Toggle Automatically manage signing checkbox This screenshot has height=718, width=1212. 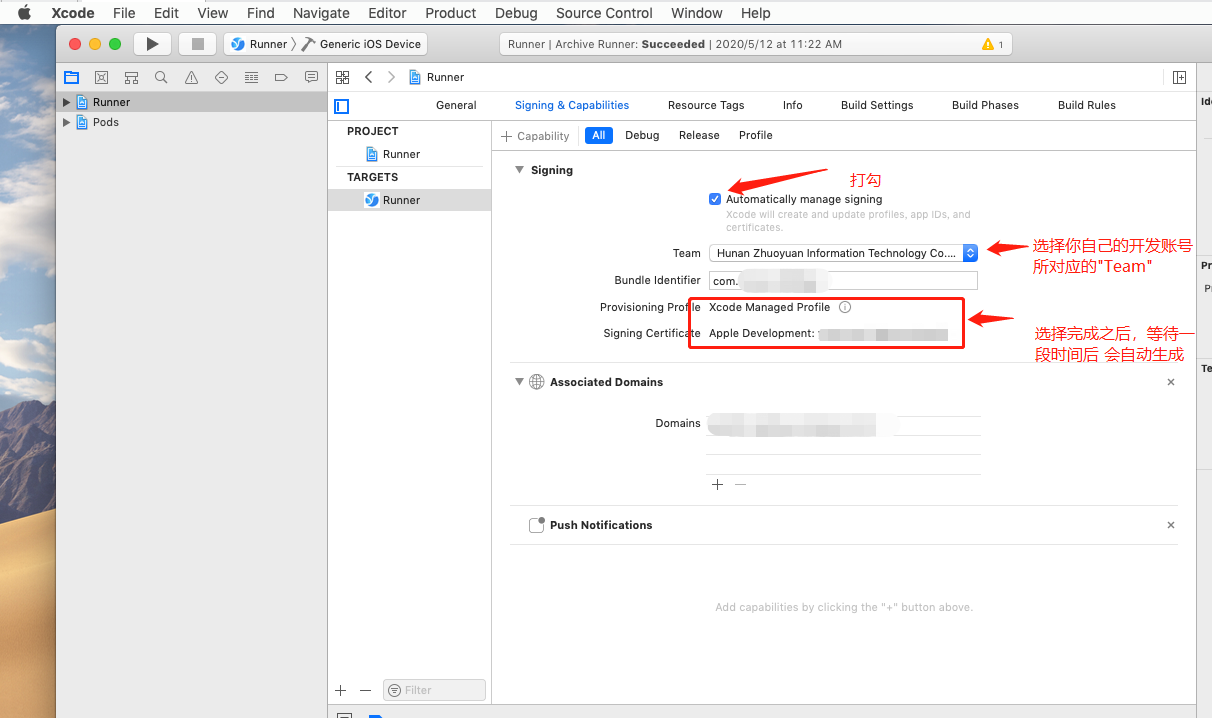click(x=715, y=199)
